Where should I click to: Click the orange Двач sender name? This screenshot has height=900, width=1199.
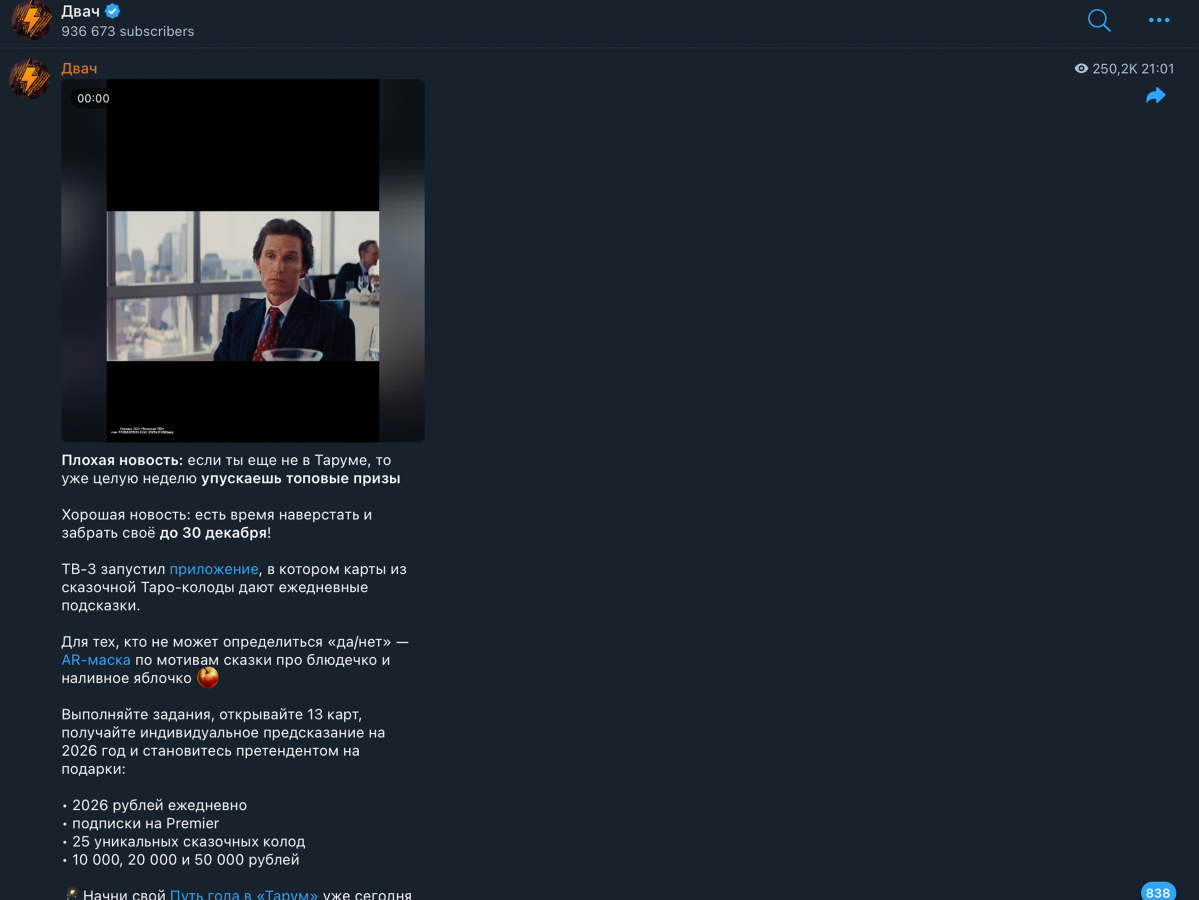pyautogui.click(x=79, y=69)
